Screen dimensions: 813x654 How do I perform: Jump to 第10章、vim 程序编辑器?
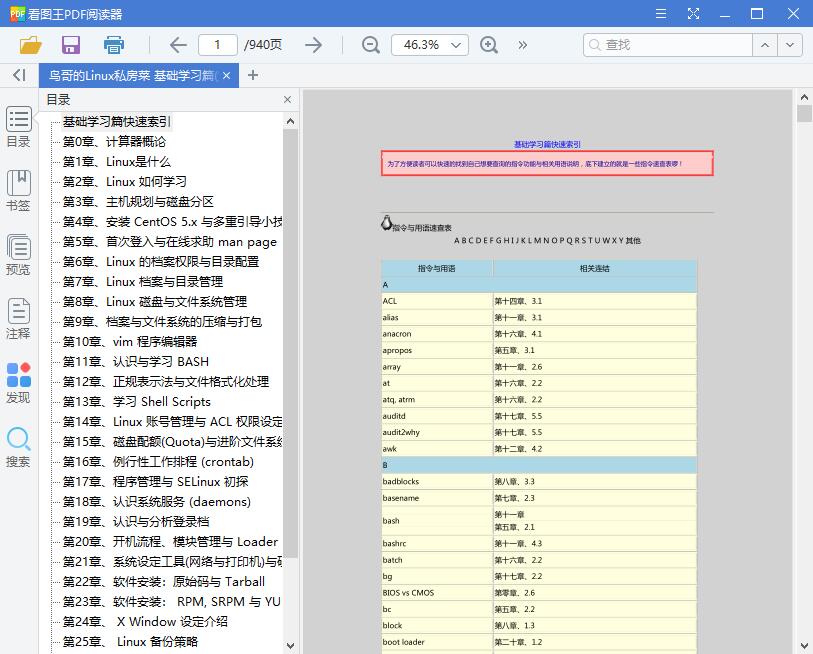tap(130, 342)
